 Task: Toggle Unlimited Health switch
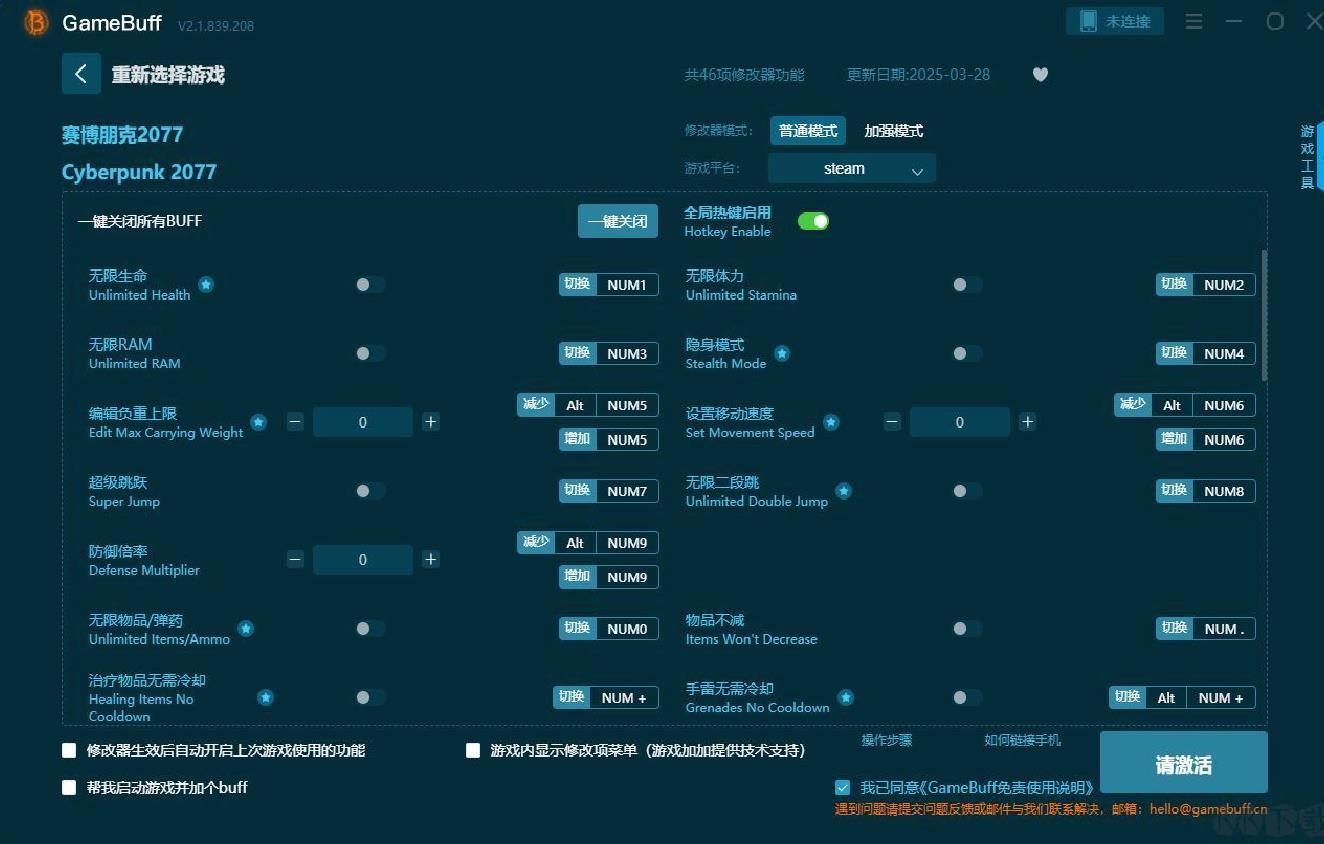point(370,284)
